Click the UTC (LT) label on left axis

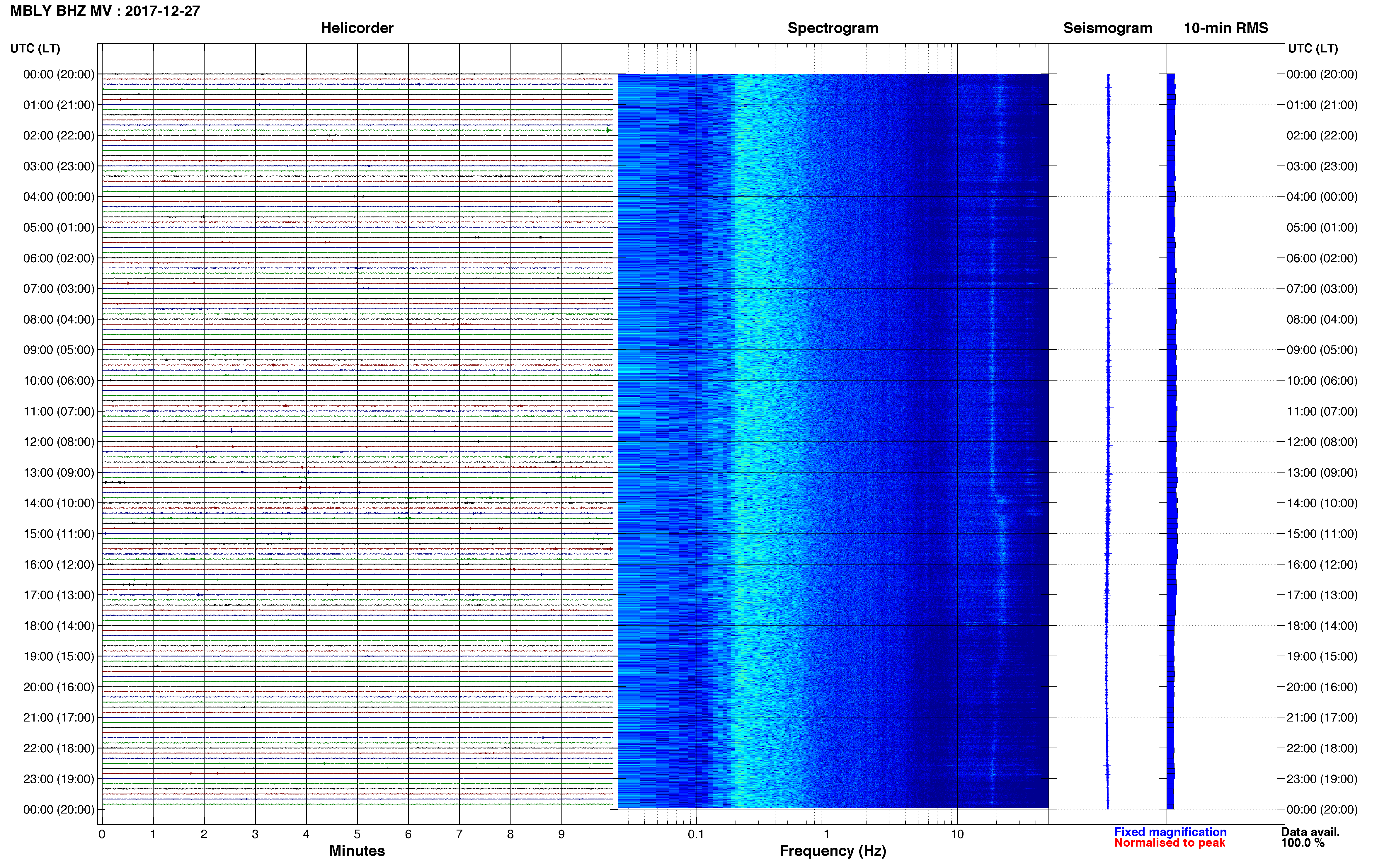point(35,48)
